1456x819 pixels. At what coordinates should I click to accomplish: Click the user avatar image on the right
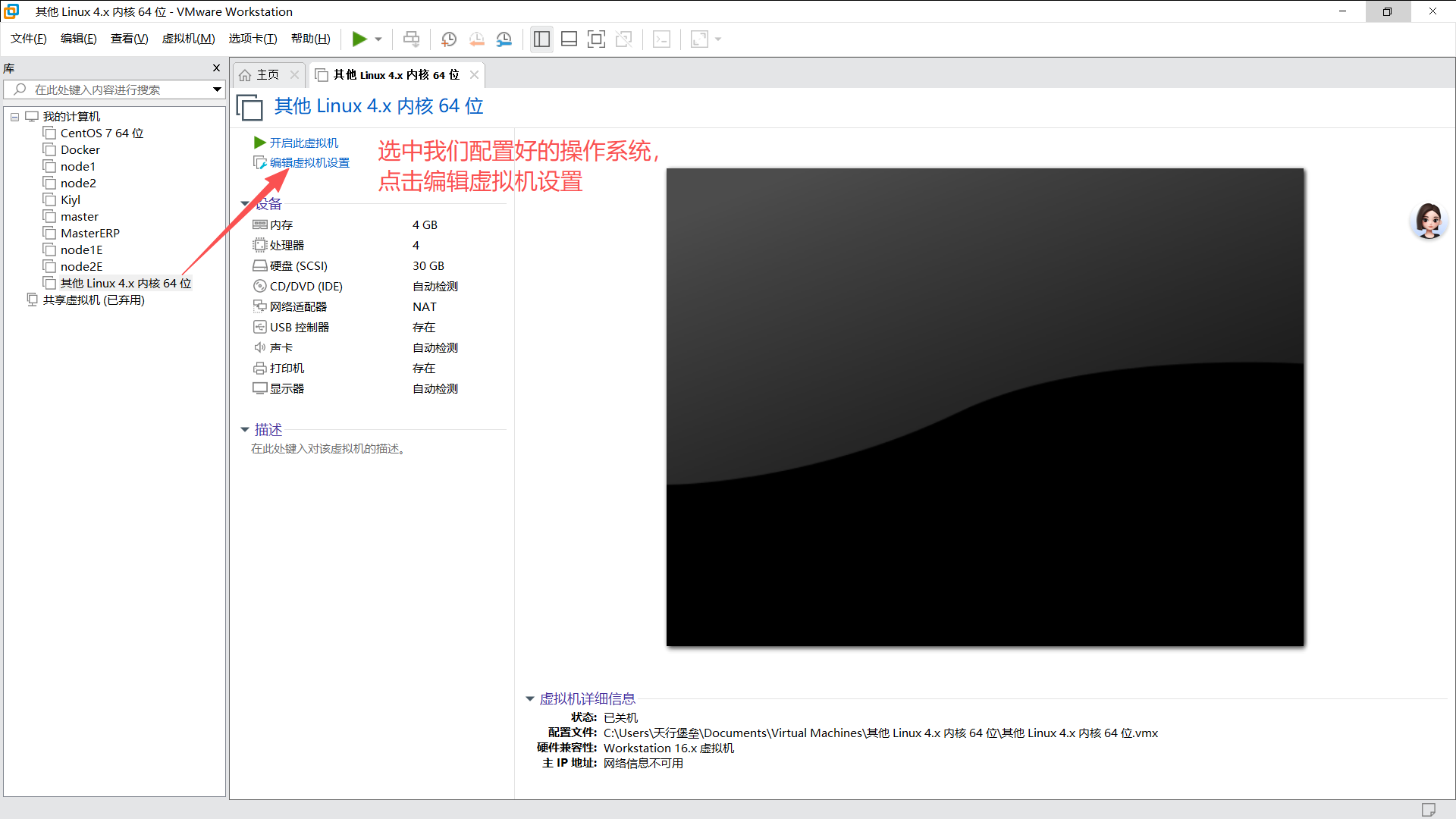point(1428,221)
